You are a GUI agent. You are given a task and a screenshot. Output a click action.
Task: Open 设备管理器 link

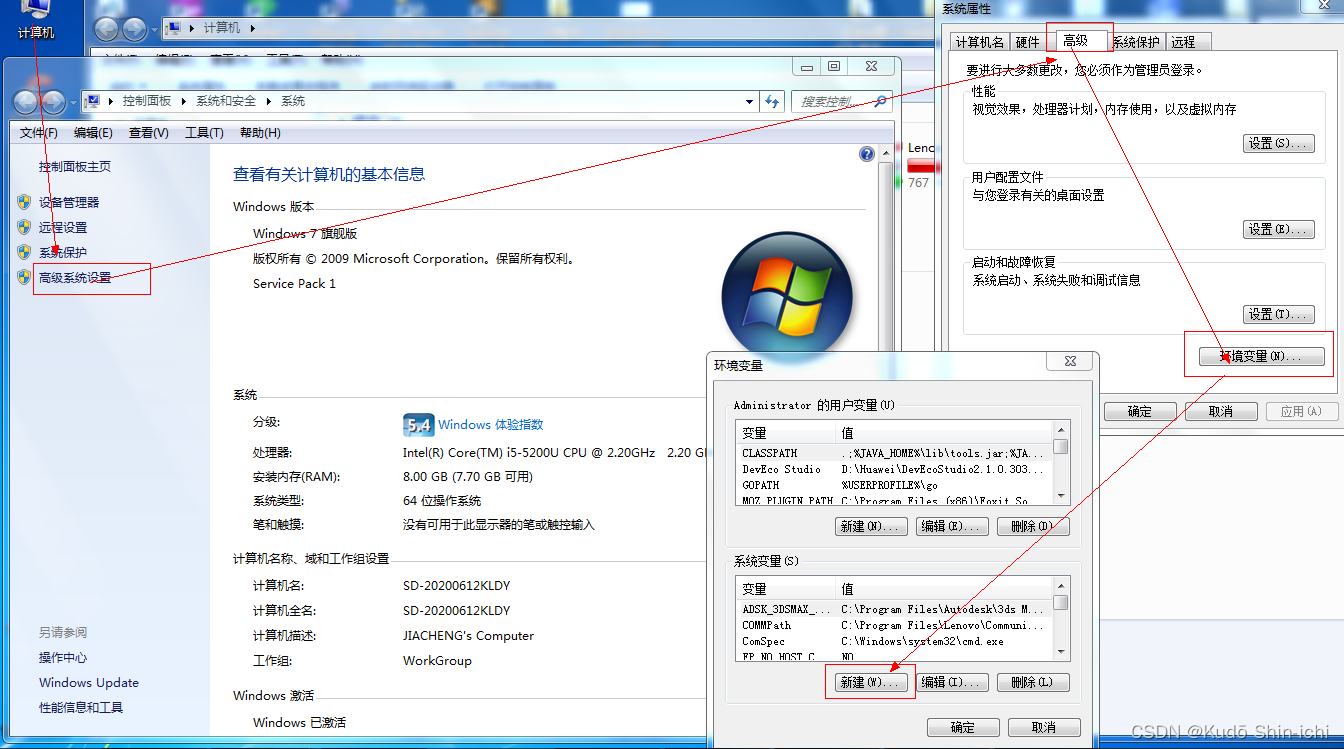(69, 202)
